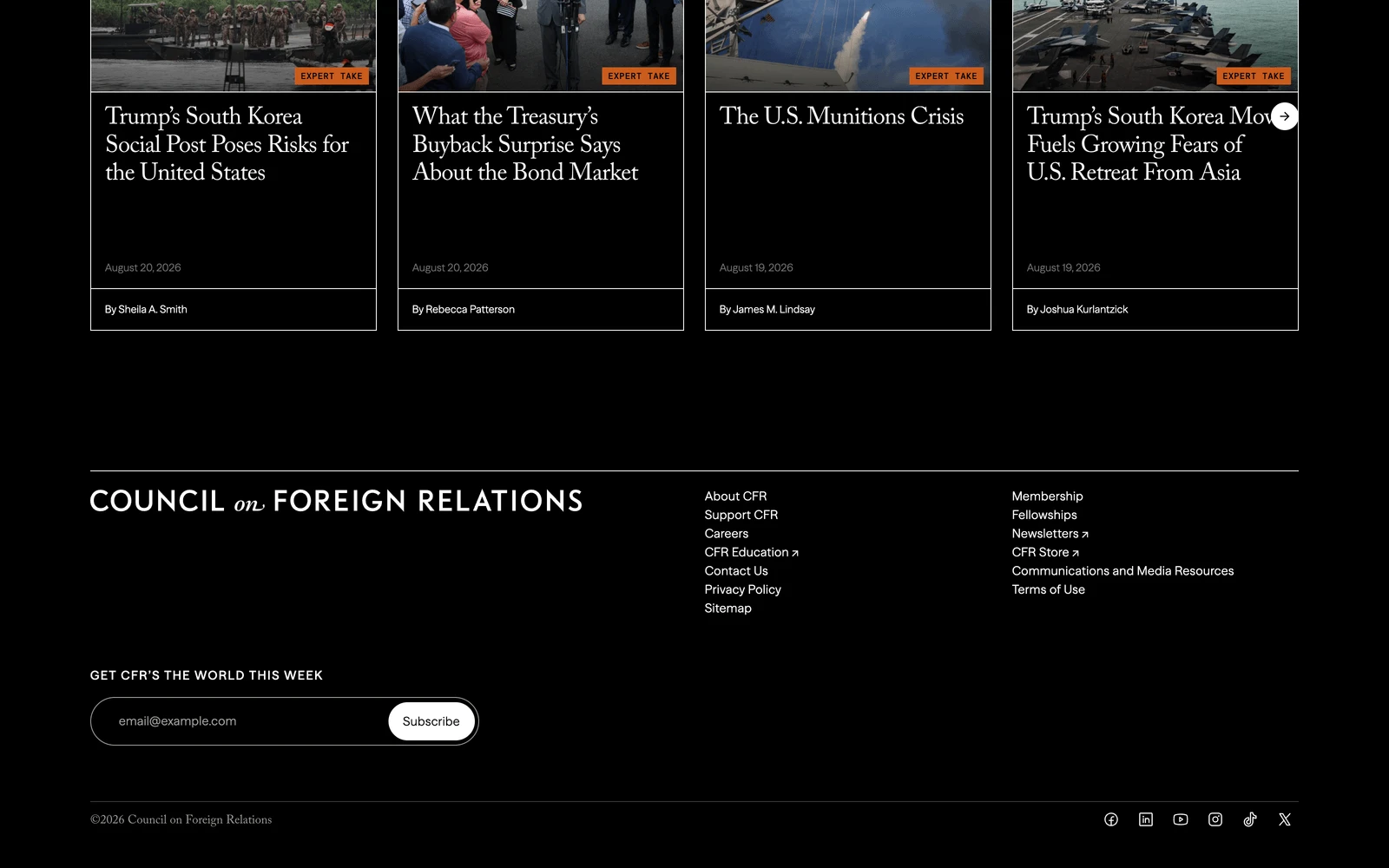The width and height of the screenshot is (1389, 868).
Task: Click the Expert Take tag on Joshua Kurlantzick's article
Action: coord(1254,76)
